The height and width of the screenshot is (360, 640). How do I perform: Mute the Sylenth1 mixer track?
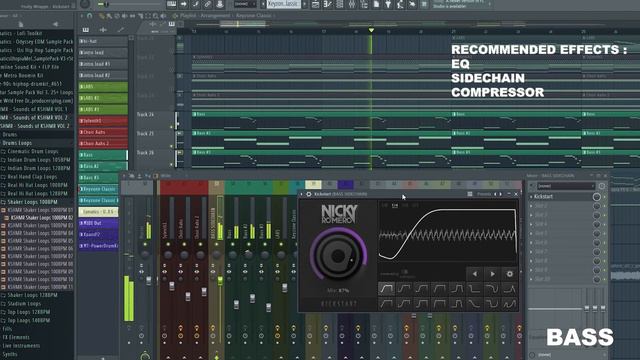(168, 244)
